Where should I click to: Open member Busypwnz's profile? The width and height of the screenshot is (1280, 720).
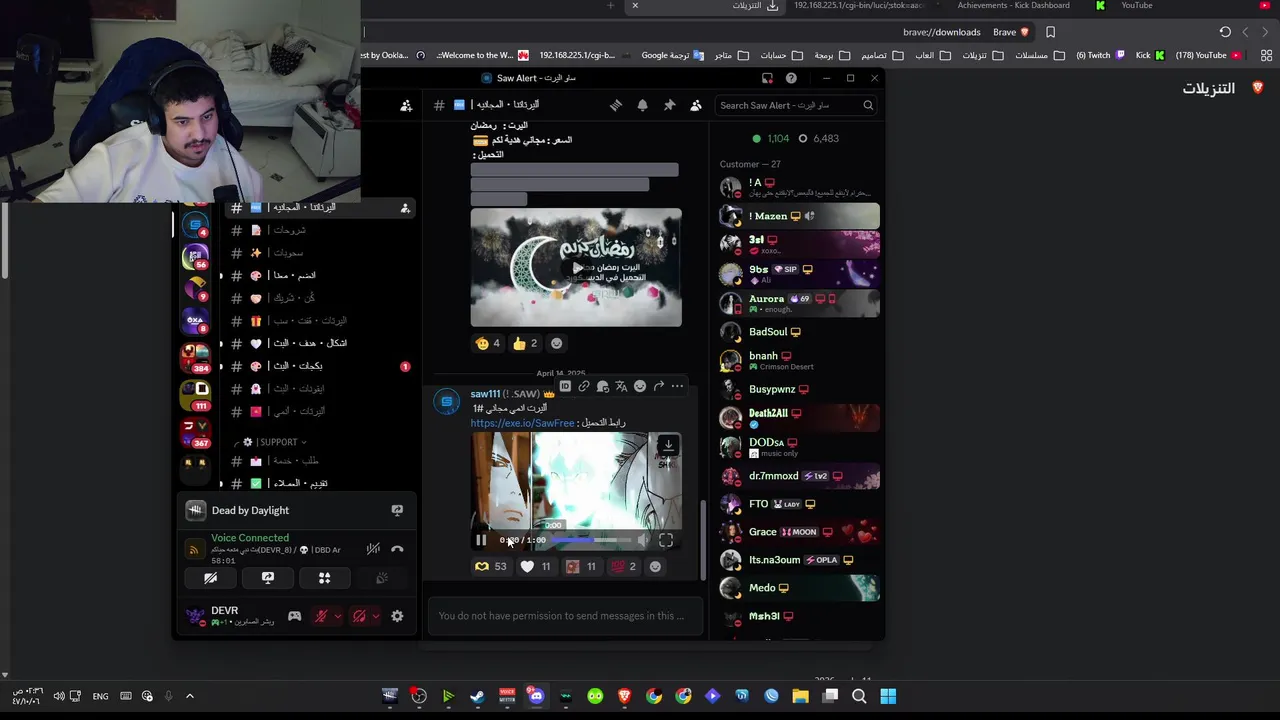[799, 390]
